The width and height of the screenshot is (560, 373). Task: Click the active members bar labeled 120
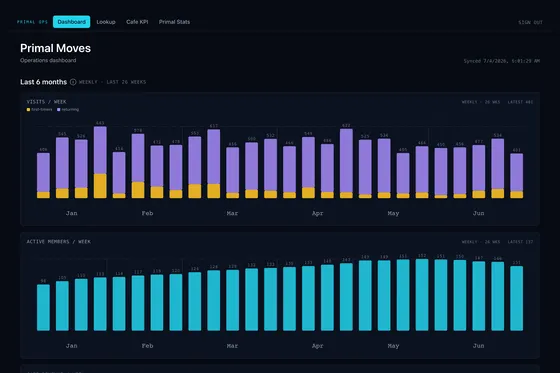click(176, 303)
